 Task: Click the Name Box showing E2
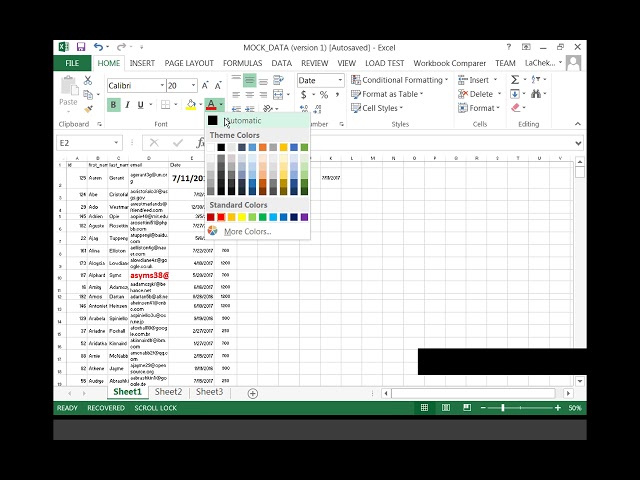pyautogui.click(x=84, y=143)
